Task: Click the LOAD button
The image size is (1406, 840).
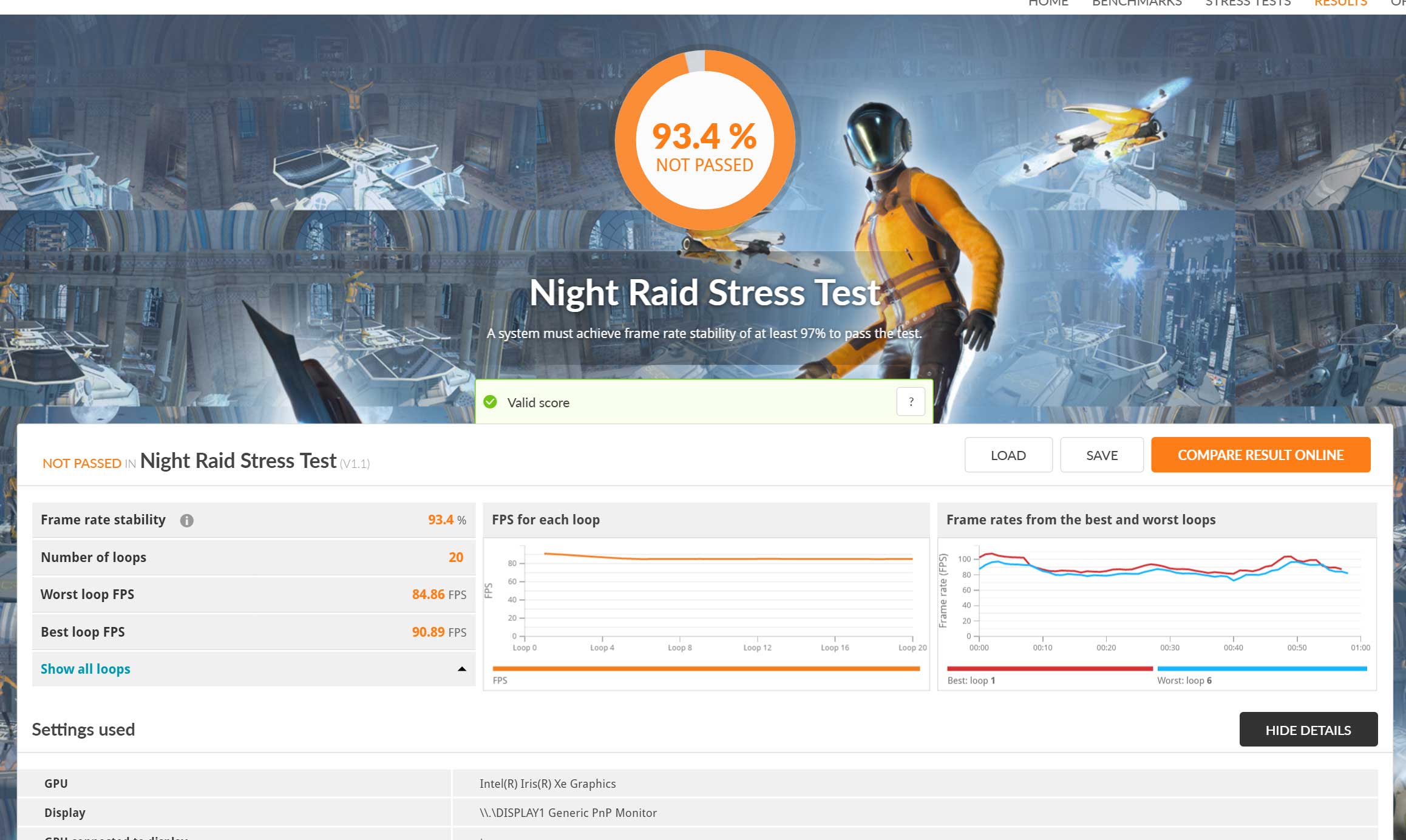Action: tap(1008, 455)
